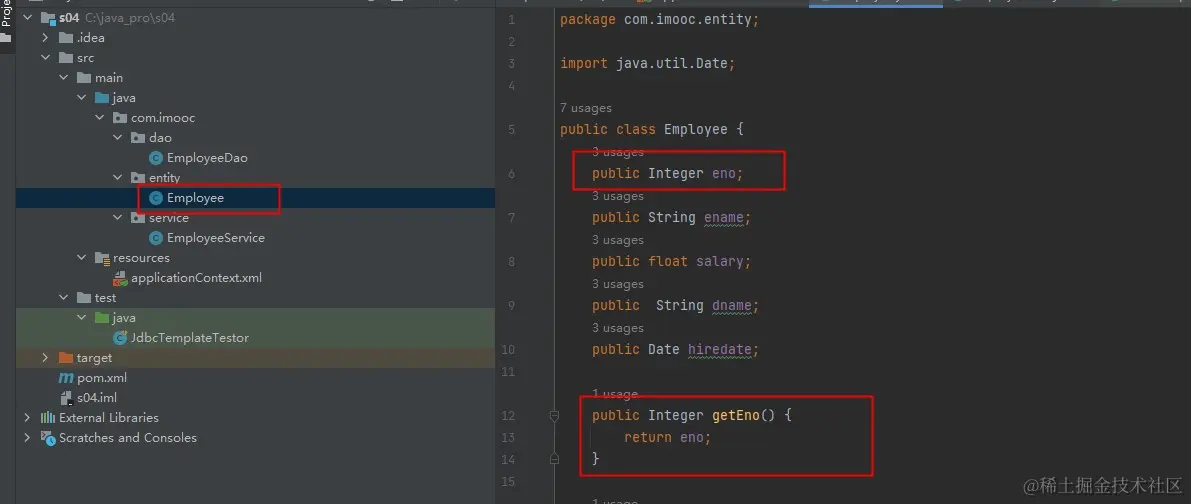Collapse the test folder
This screenshot has width=1191, height=504.
pyautogui.click(x=64, y=298)
